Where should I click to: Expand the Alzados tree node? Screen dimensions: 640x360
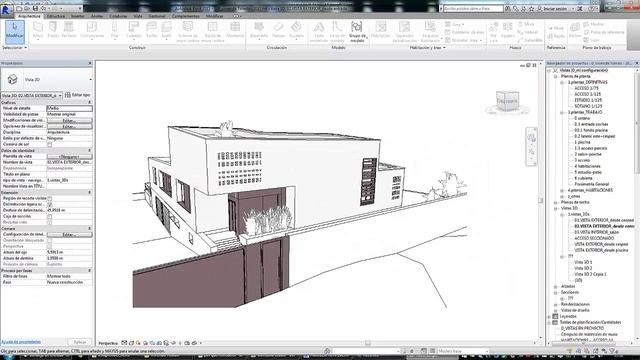click(x=556, y=287)
